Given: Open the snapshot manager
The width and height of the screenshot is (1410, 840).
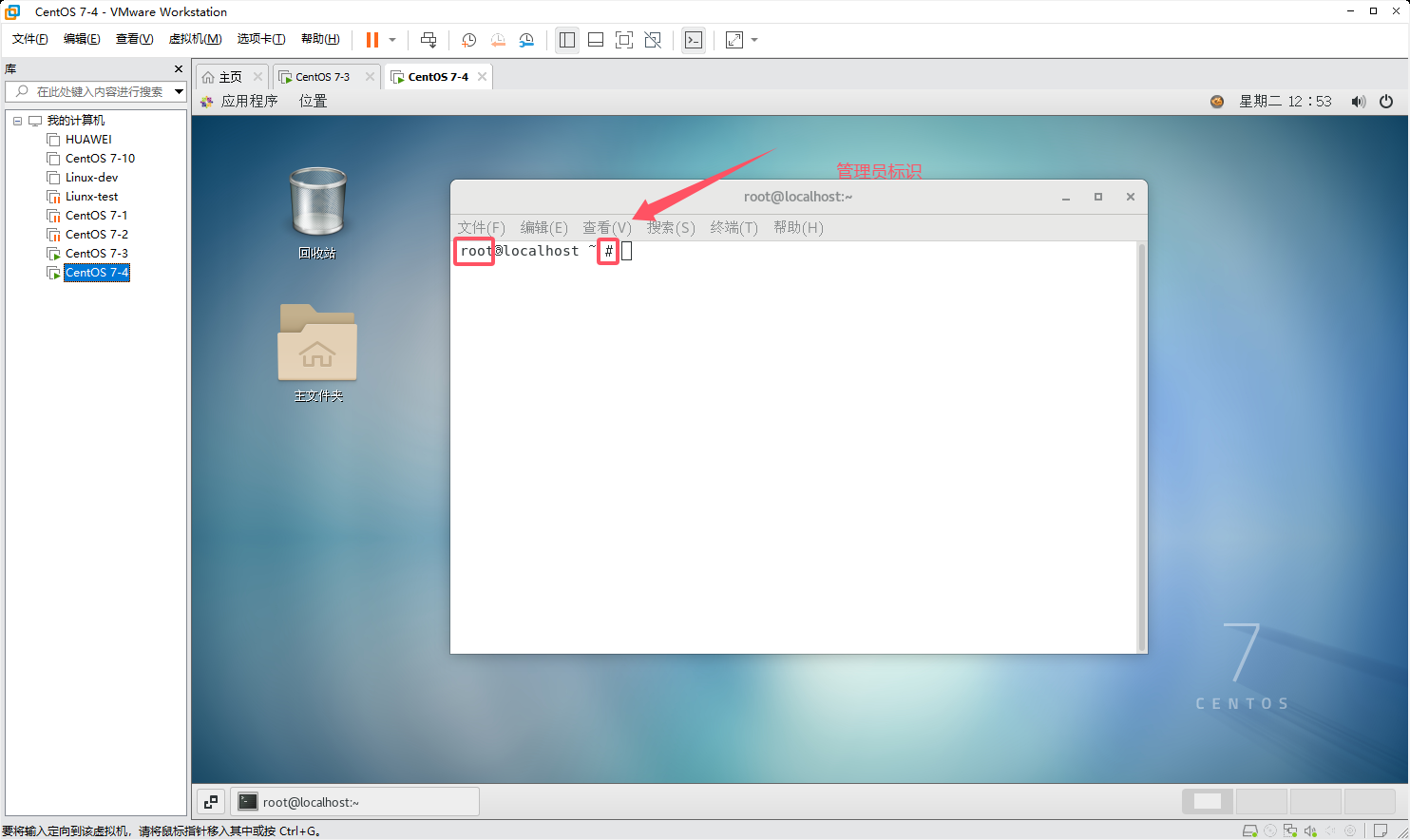Looking at the screenshot, I should pyautogui.click(x=526, y=40).
